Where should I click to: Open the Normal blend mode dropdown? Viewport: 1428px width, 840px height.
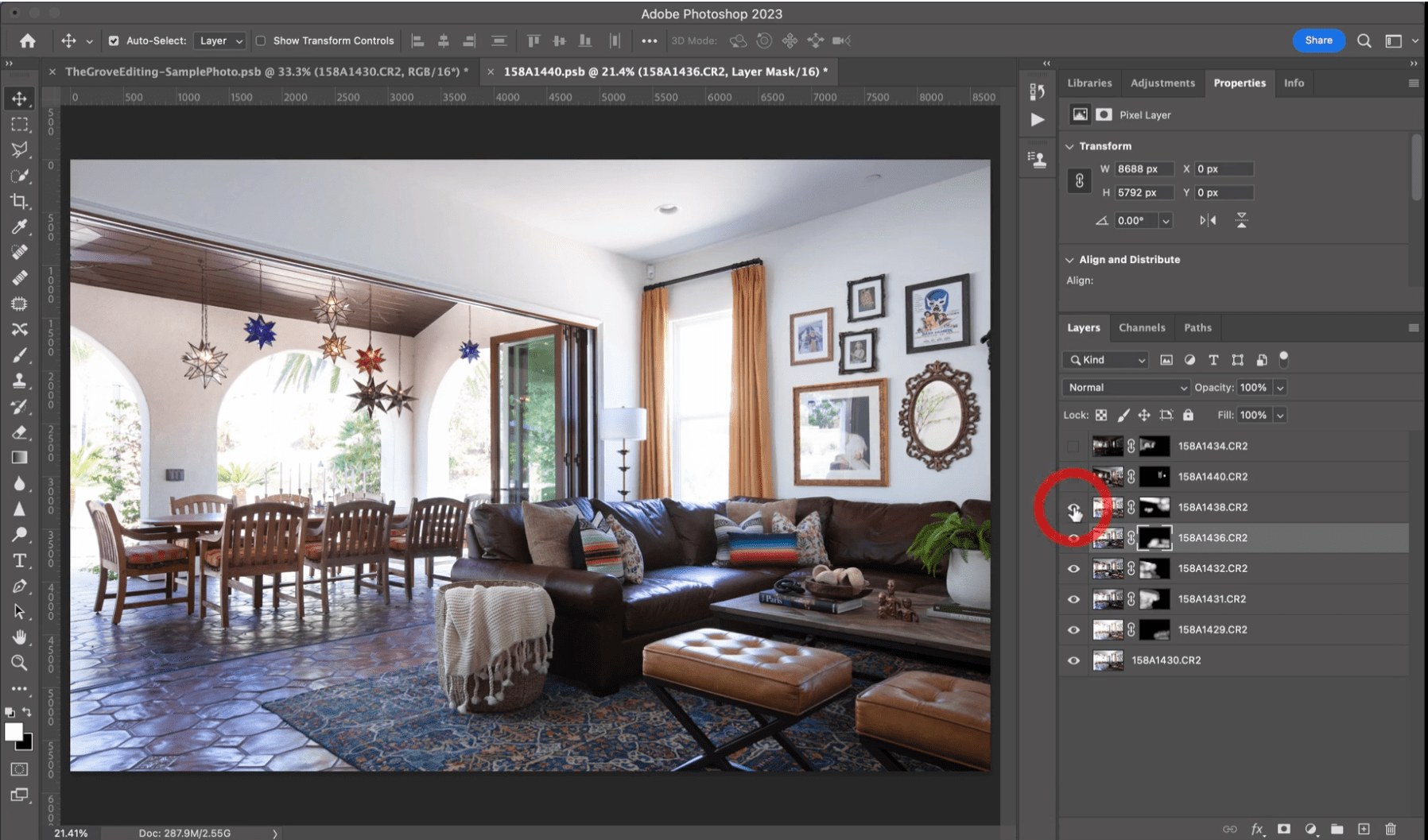point(1126,388)
